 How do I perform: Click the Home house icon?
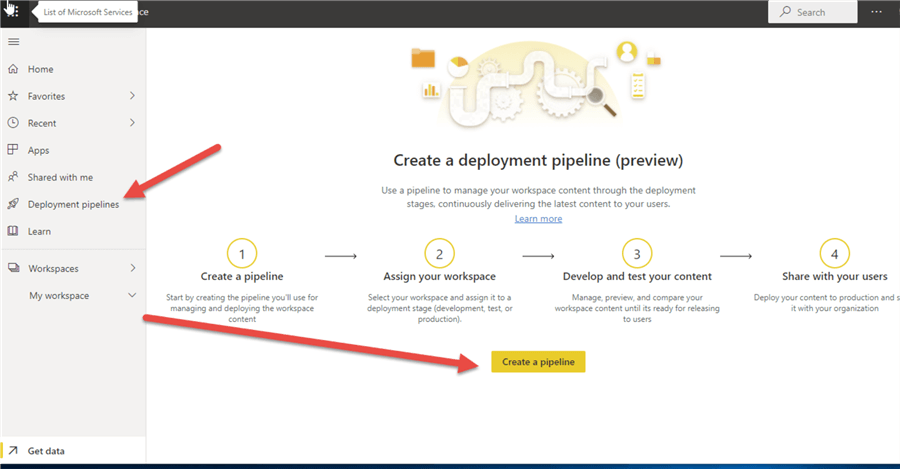point(13,69)
